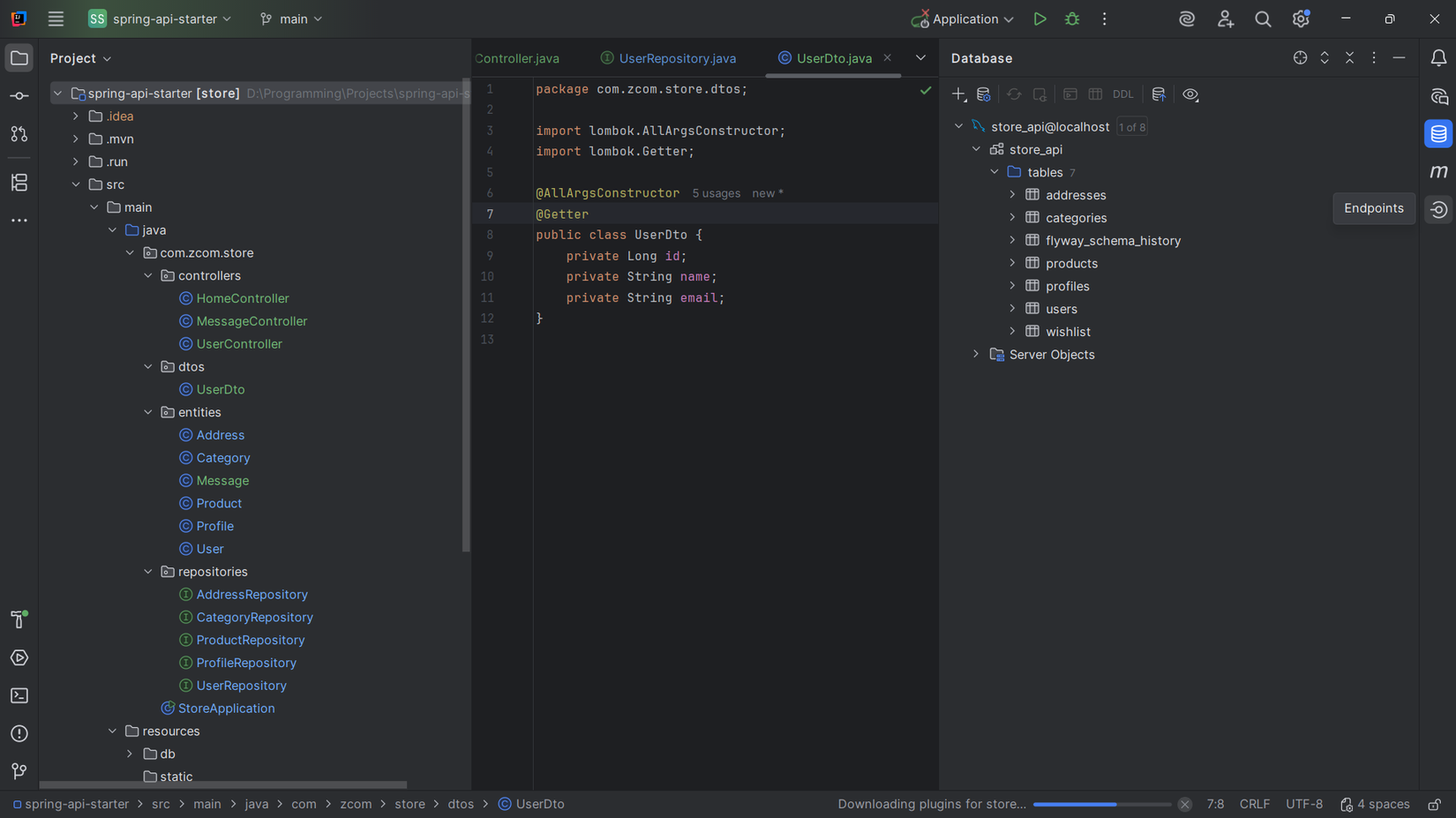
Task: Open Search Everywhere via the magnifier icon
Action: [1263, 19]
